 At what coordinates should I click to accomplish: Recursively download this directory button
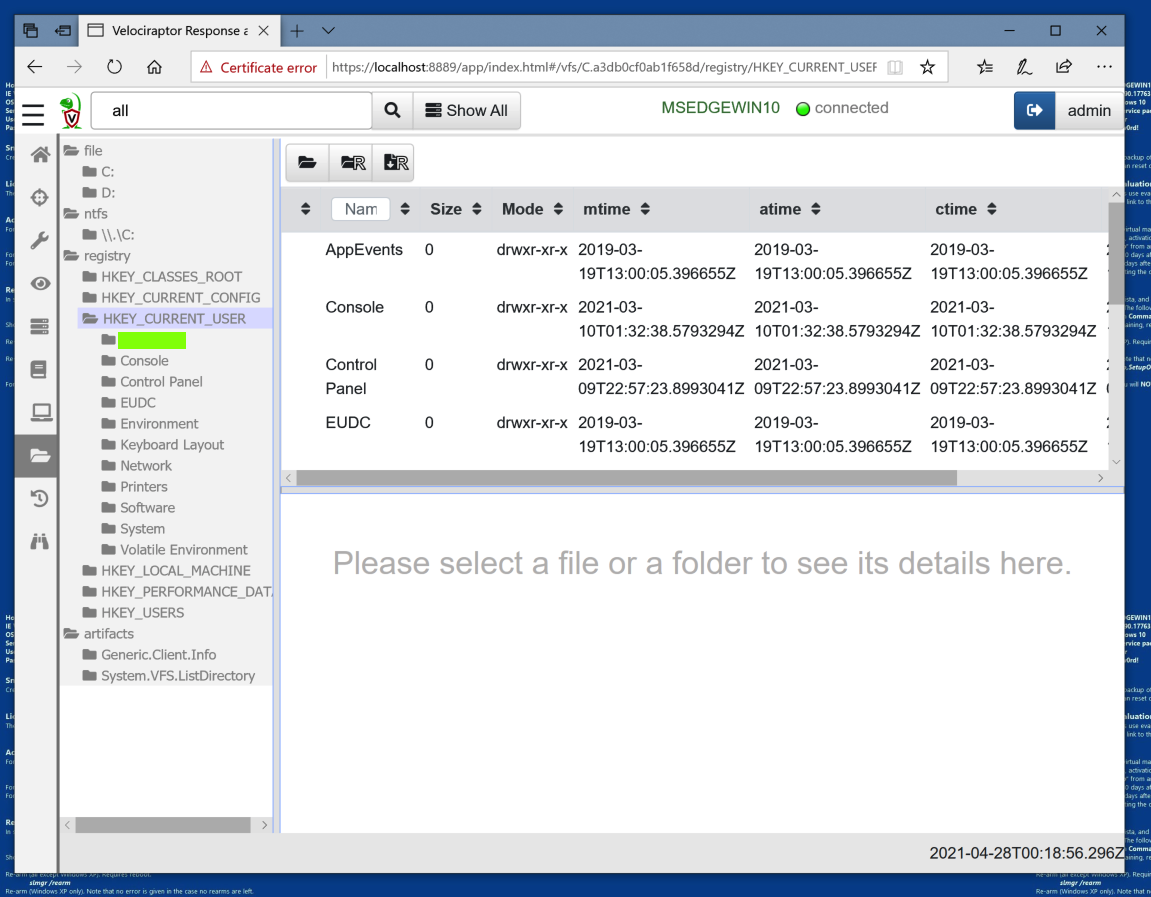point(395,162)
